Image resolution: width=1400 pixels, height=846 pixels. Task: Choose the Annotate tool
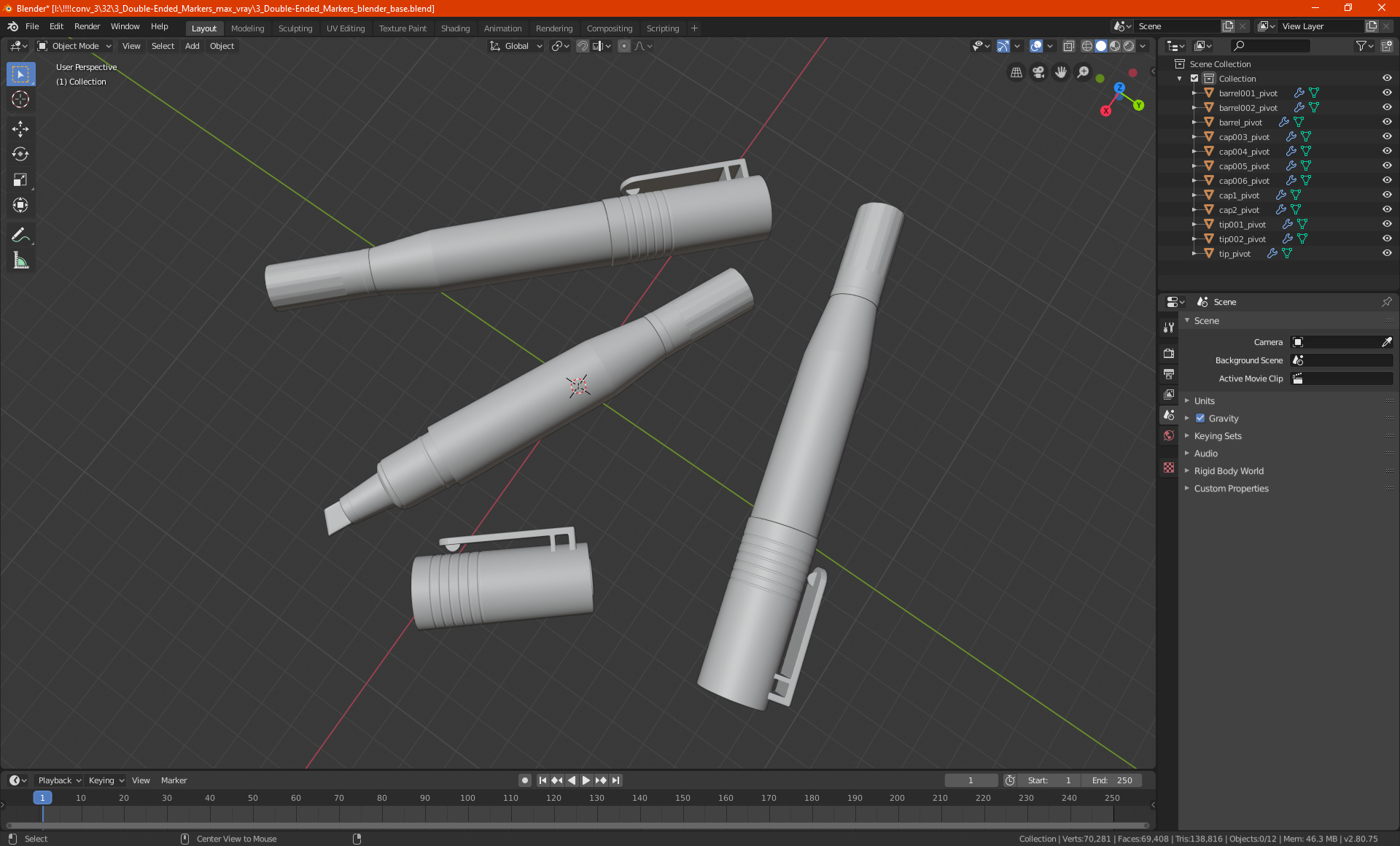[x=20, y=235]
